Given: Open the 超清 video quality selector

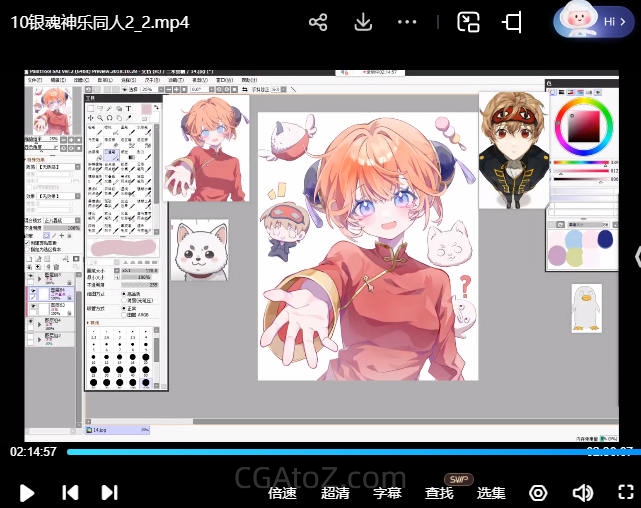Looking at the screenshot, I should [x=335, y=493].
